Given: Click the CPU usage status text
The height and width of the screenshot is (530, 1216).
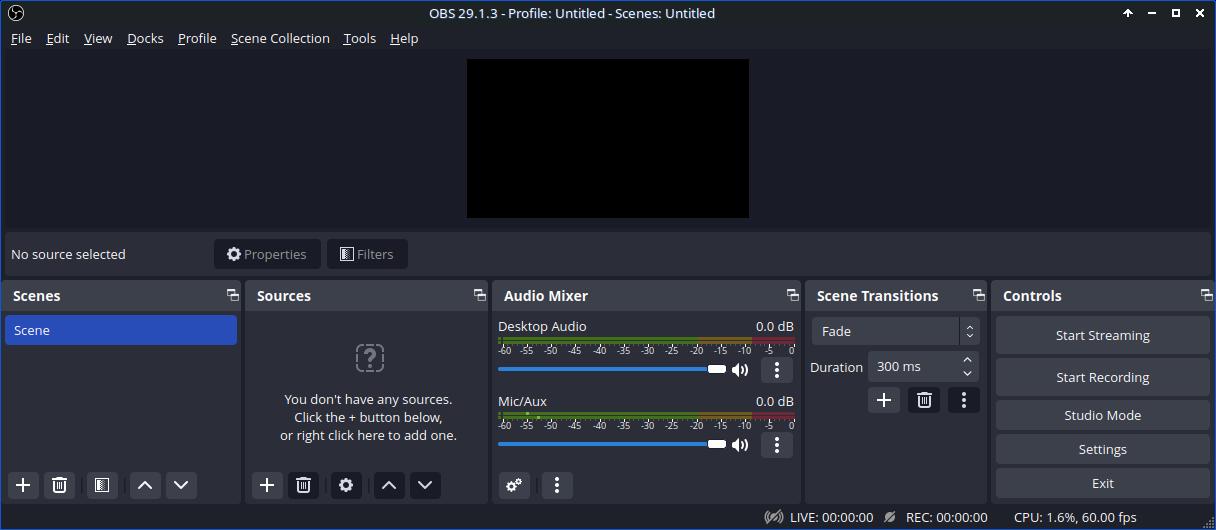Looking at the screenshot, I should coord(1075,517).
